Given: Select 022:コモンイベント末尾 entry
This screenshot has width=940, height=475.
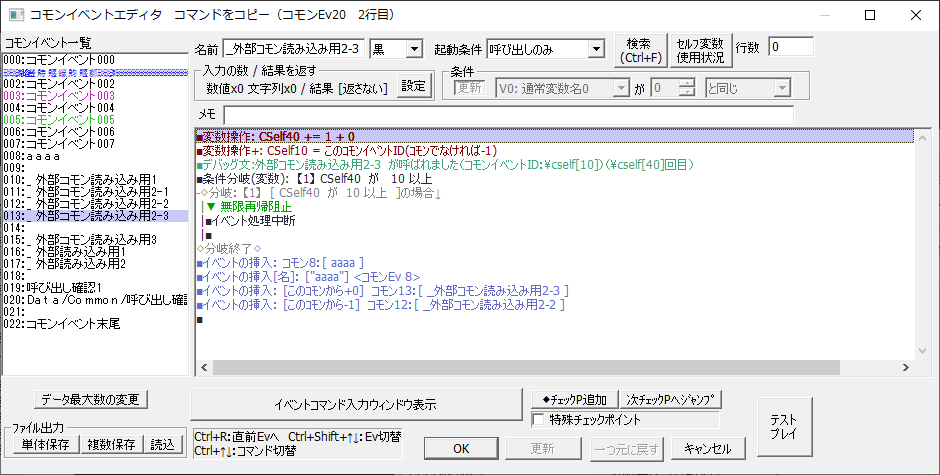Looking at the screenshot, I should (95, 324).
